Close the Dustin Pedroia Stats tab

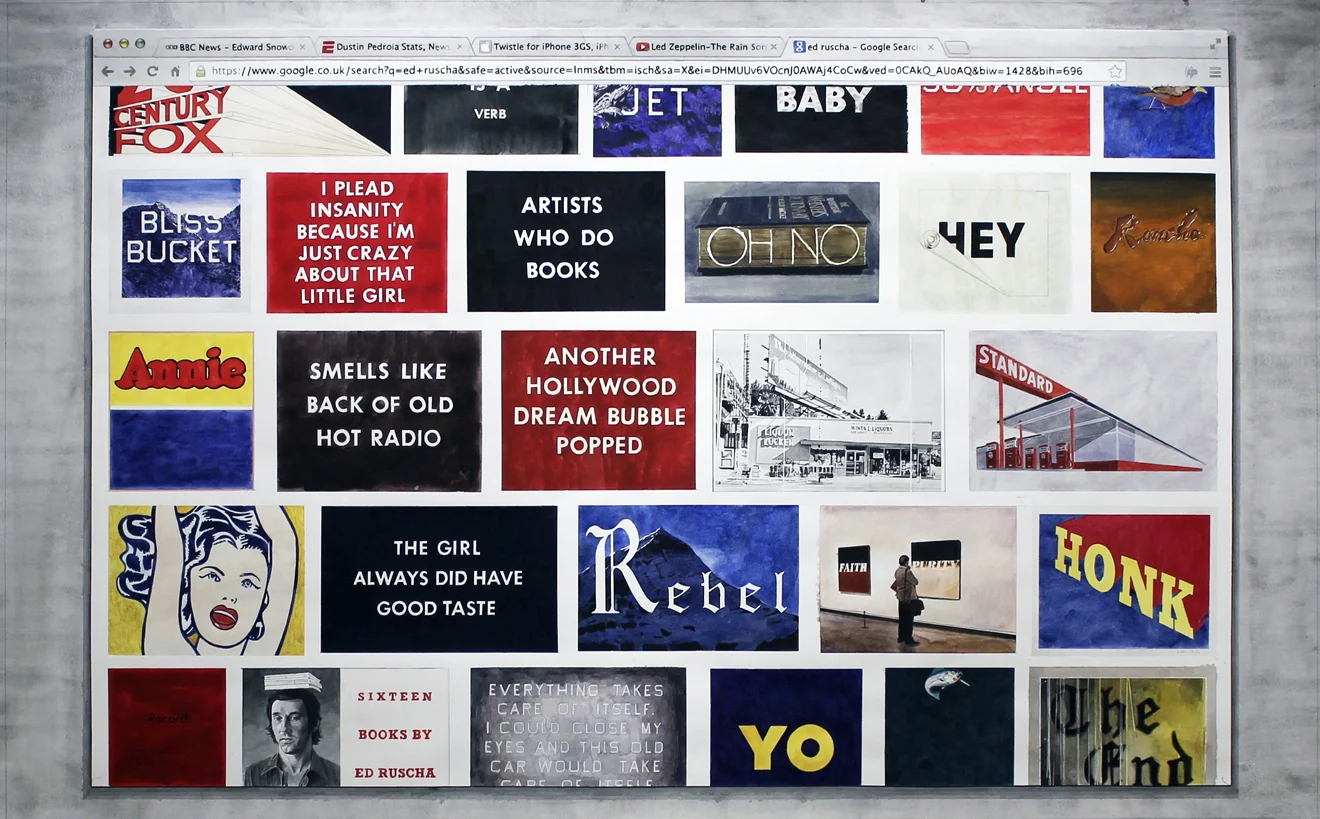click(x=460, y=47)
